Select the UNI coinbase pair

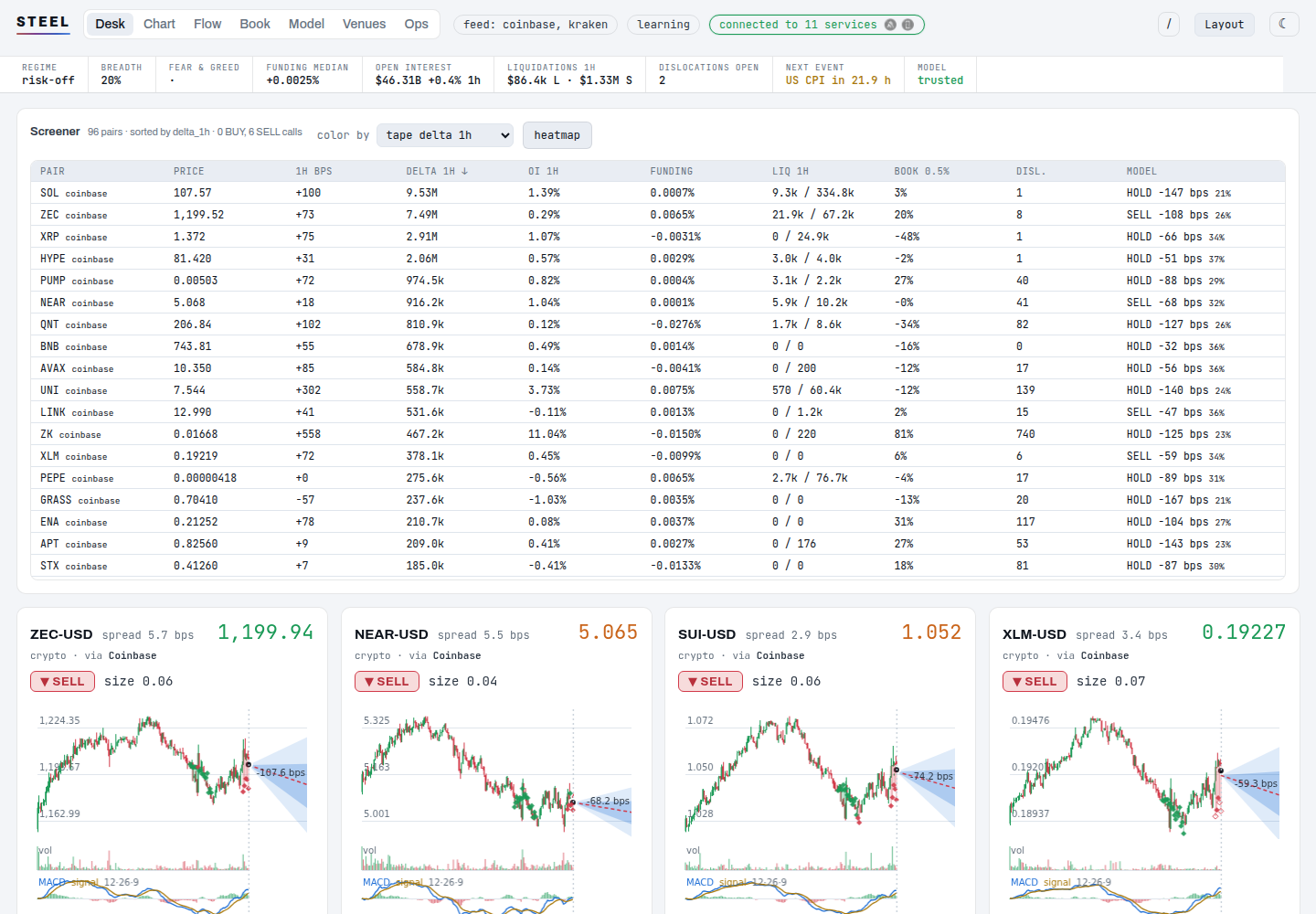click(73, 390)
